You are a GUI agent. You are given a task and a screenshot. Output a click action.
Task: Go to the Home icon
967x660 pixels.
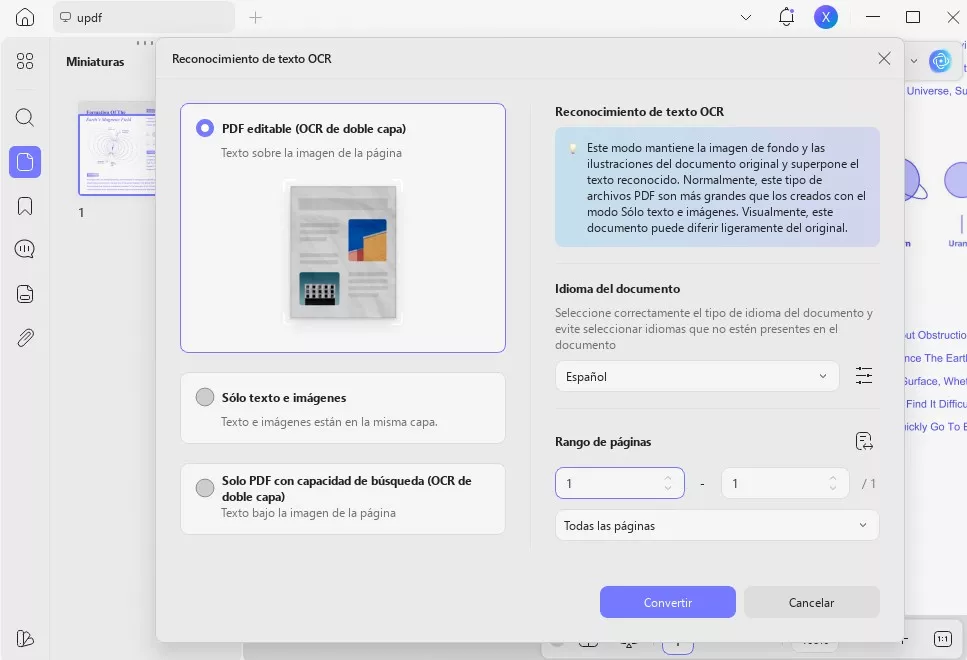(x=25, y=17)
